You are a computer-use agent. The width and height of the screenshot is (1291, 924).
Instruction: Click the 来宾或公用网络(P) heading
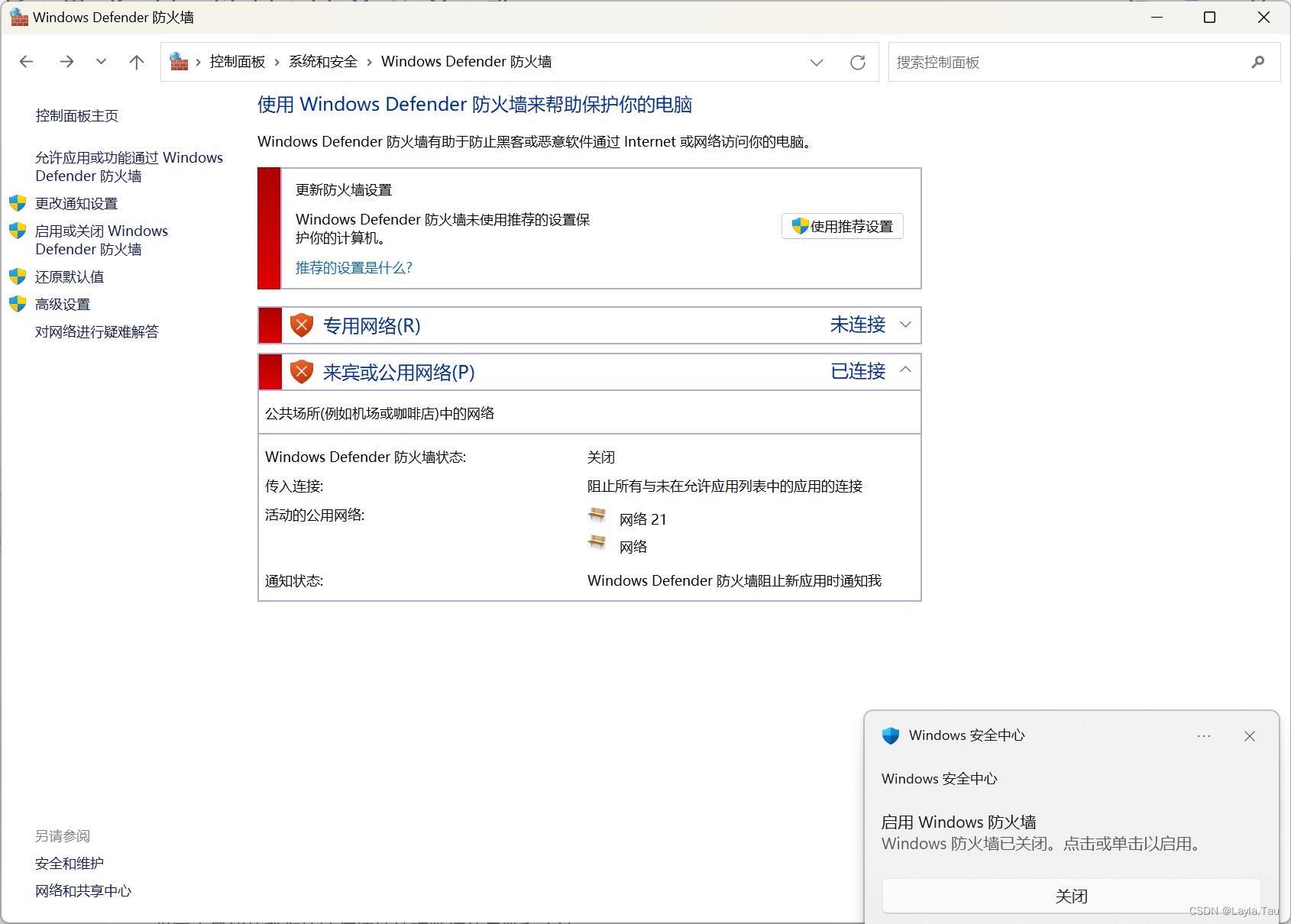(x=399, y=373)
